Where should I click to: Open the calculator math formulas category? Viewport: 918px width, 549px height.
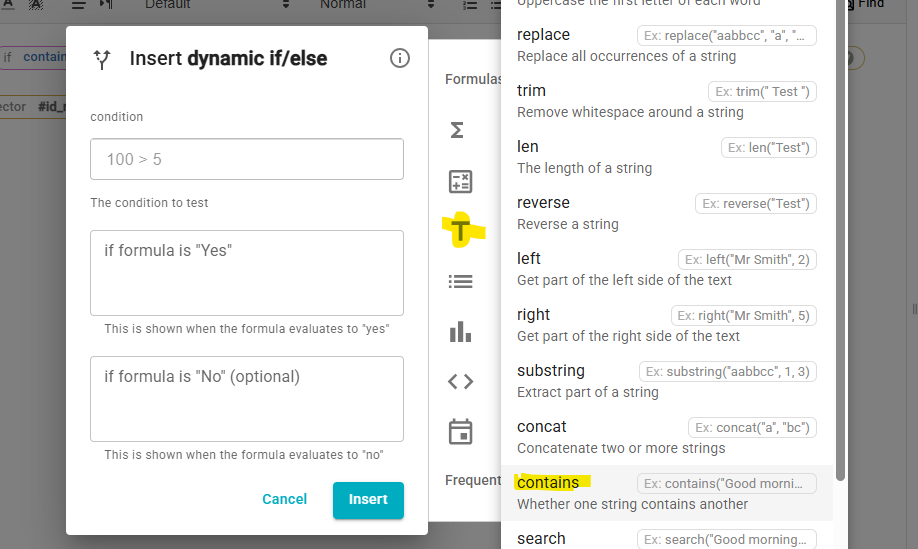[460, 181]
